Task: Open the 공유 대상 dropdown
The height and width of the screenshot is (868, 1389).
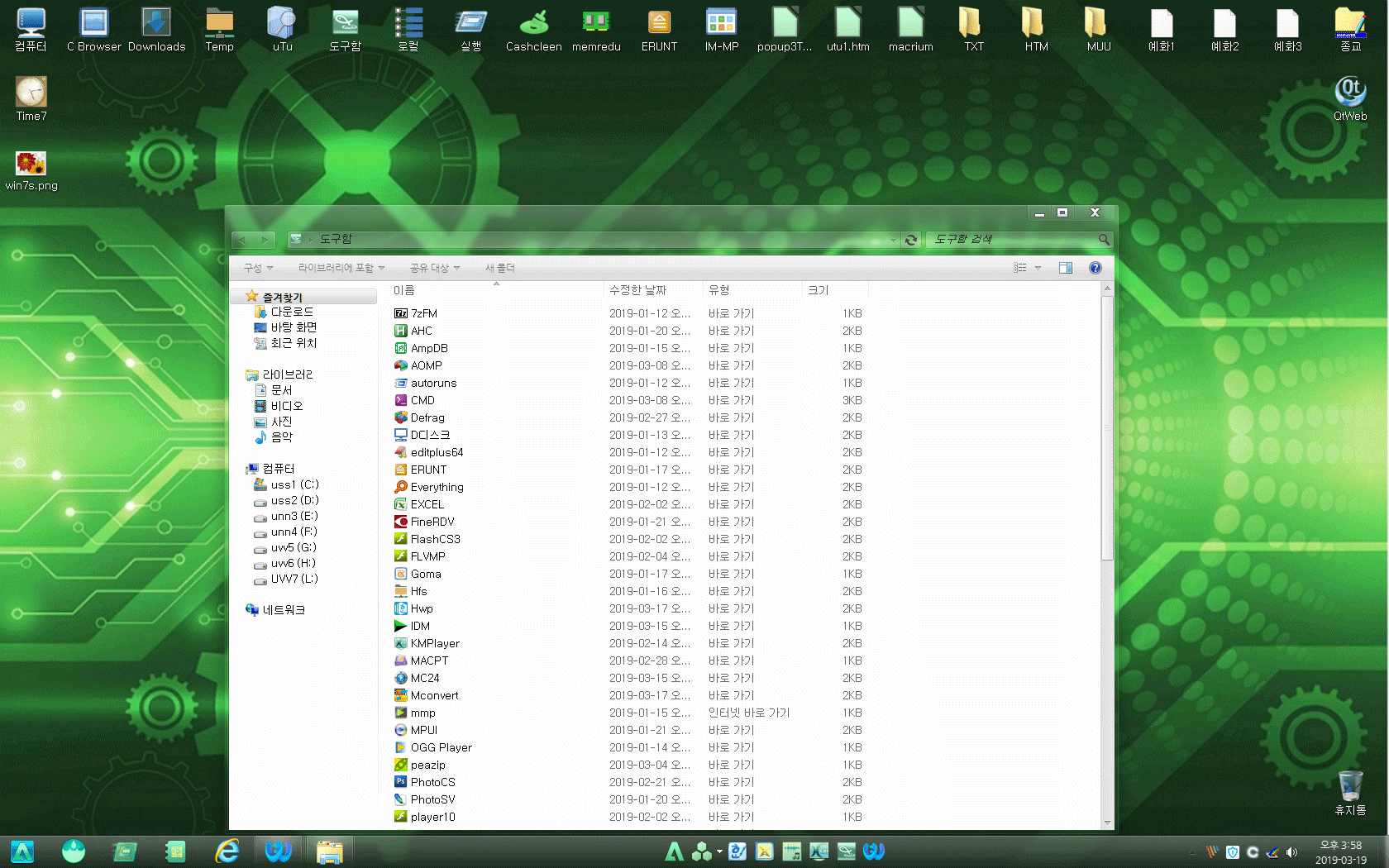Action: point(435,268)
